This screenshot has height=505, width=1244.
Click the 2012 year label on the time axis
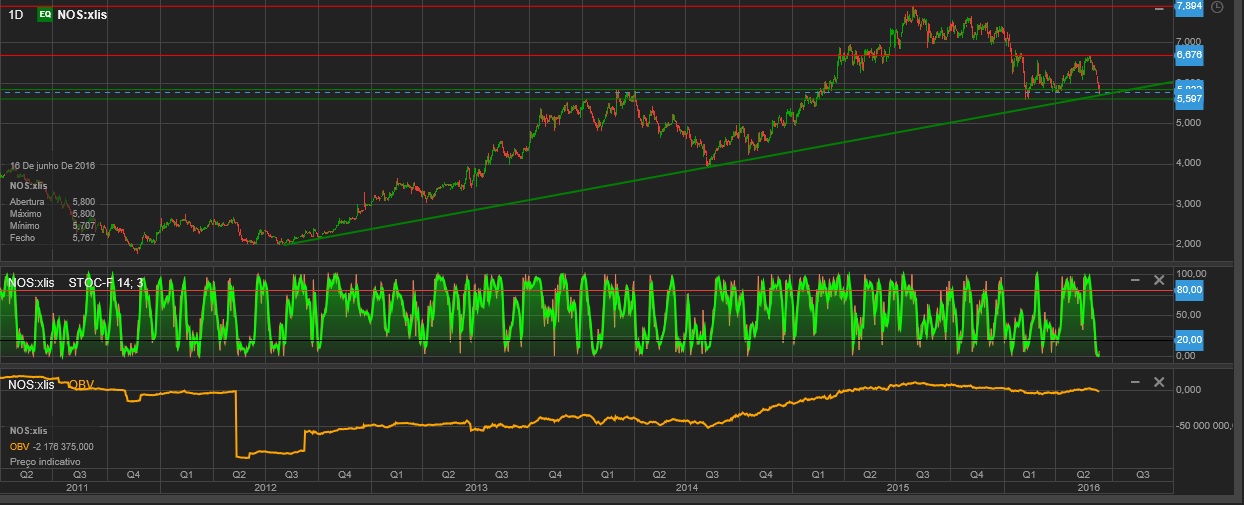[x=265, y=487]
